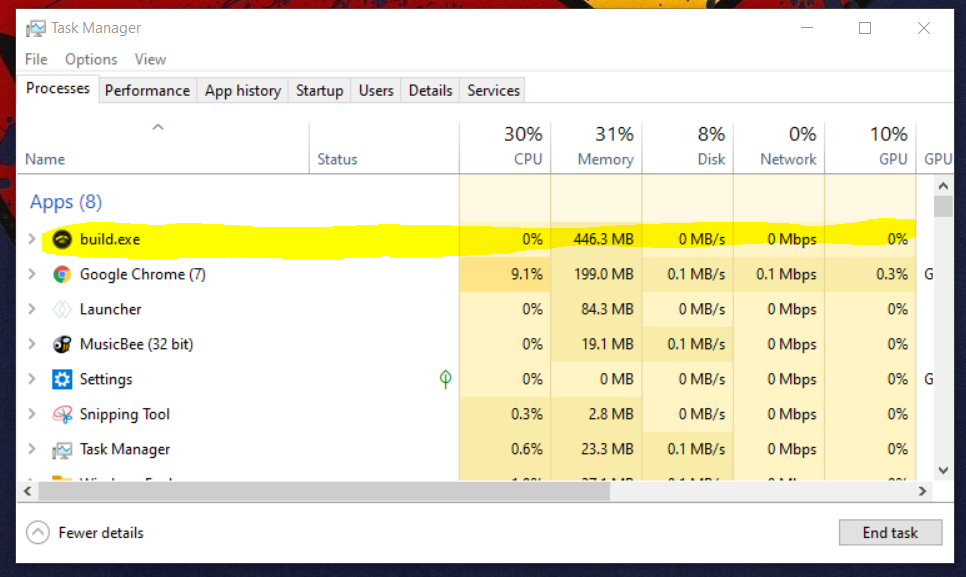Click the 9.1% CPU value for Chrome

pyautogui.click(x=527, y=274)
